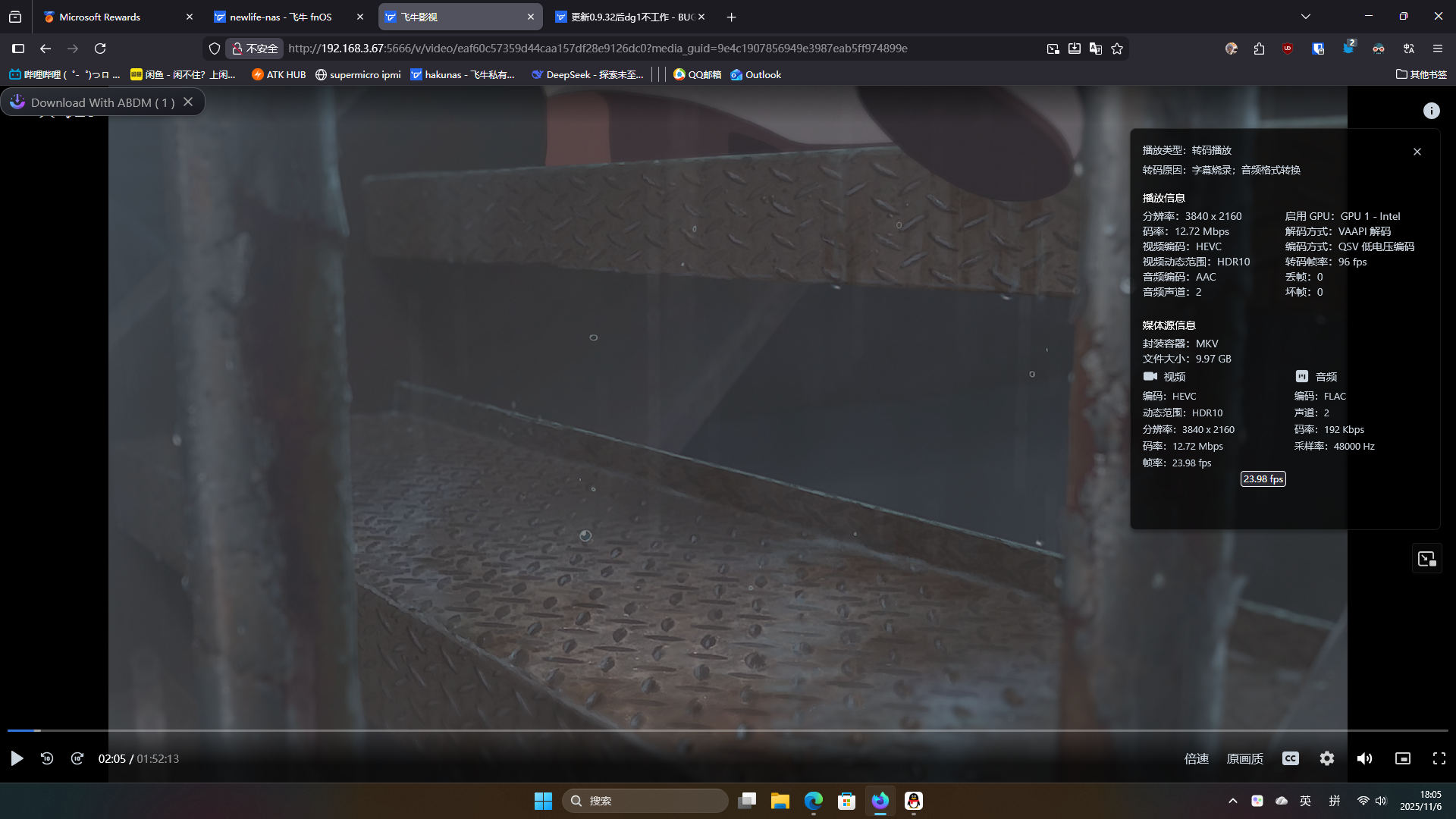
Task: Close the playback info panel
Action: pos(1417,152)
